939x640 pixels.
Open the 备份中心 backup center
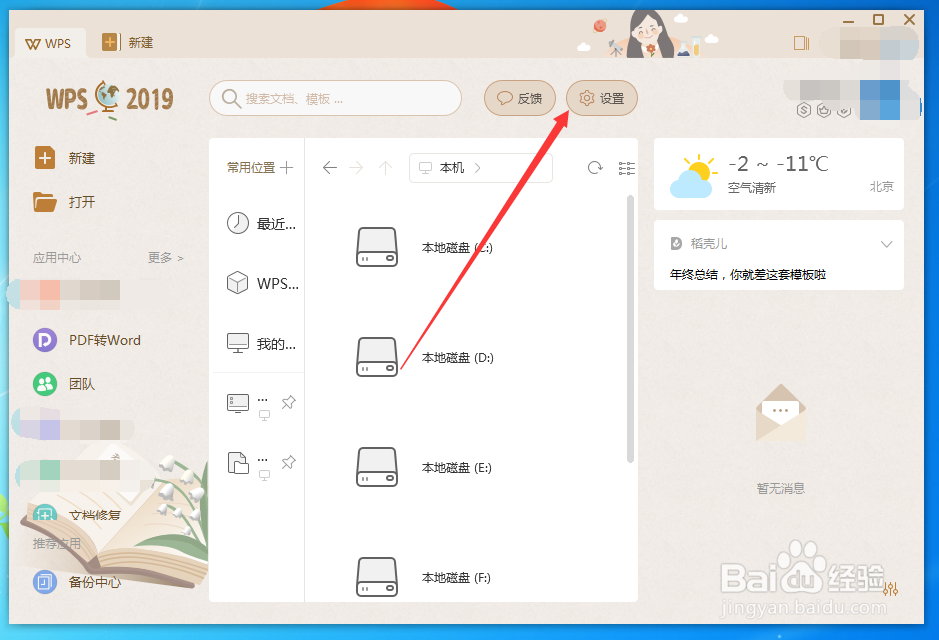77,582
